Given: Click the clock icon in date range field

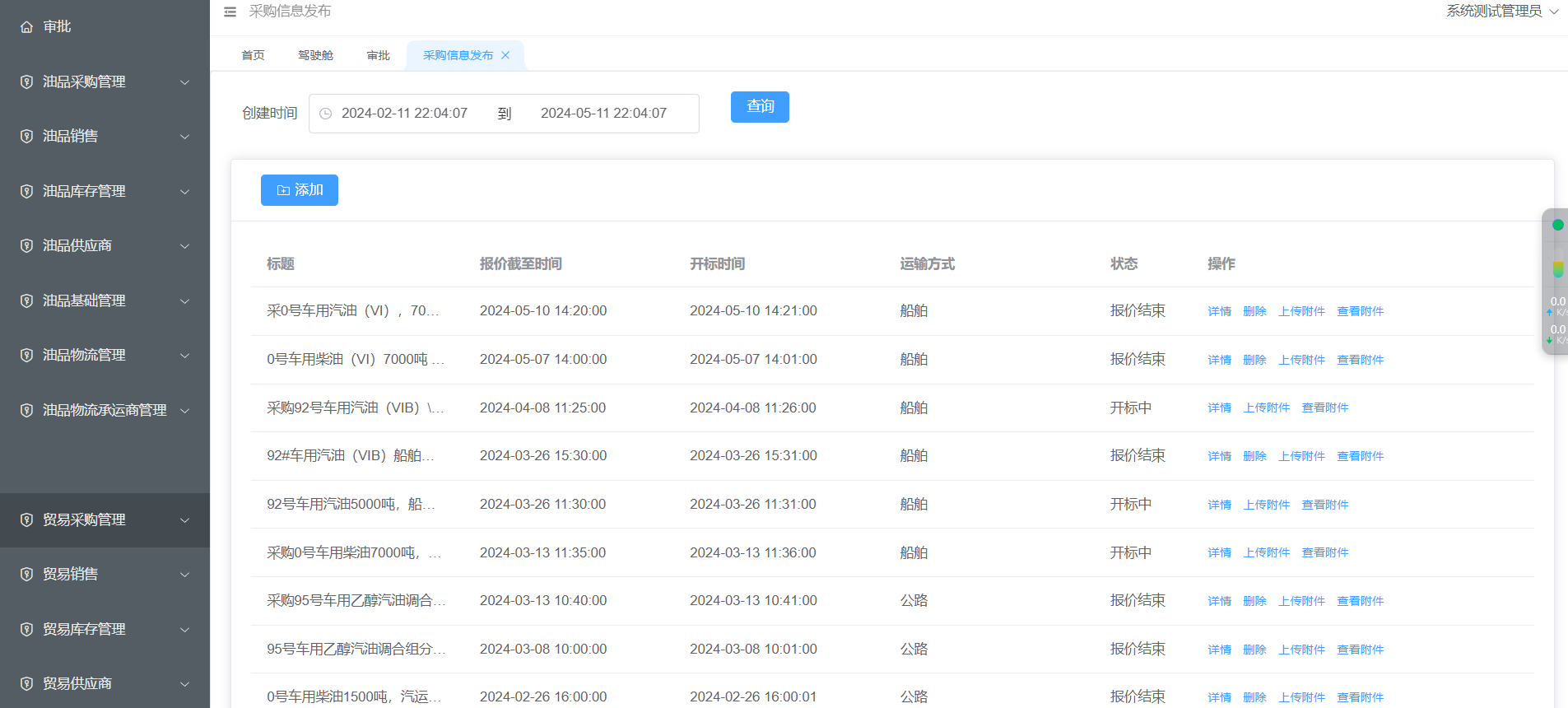Looking at the screenshot, I should point(325,114).
